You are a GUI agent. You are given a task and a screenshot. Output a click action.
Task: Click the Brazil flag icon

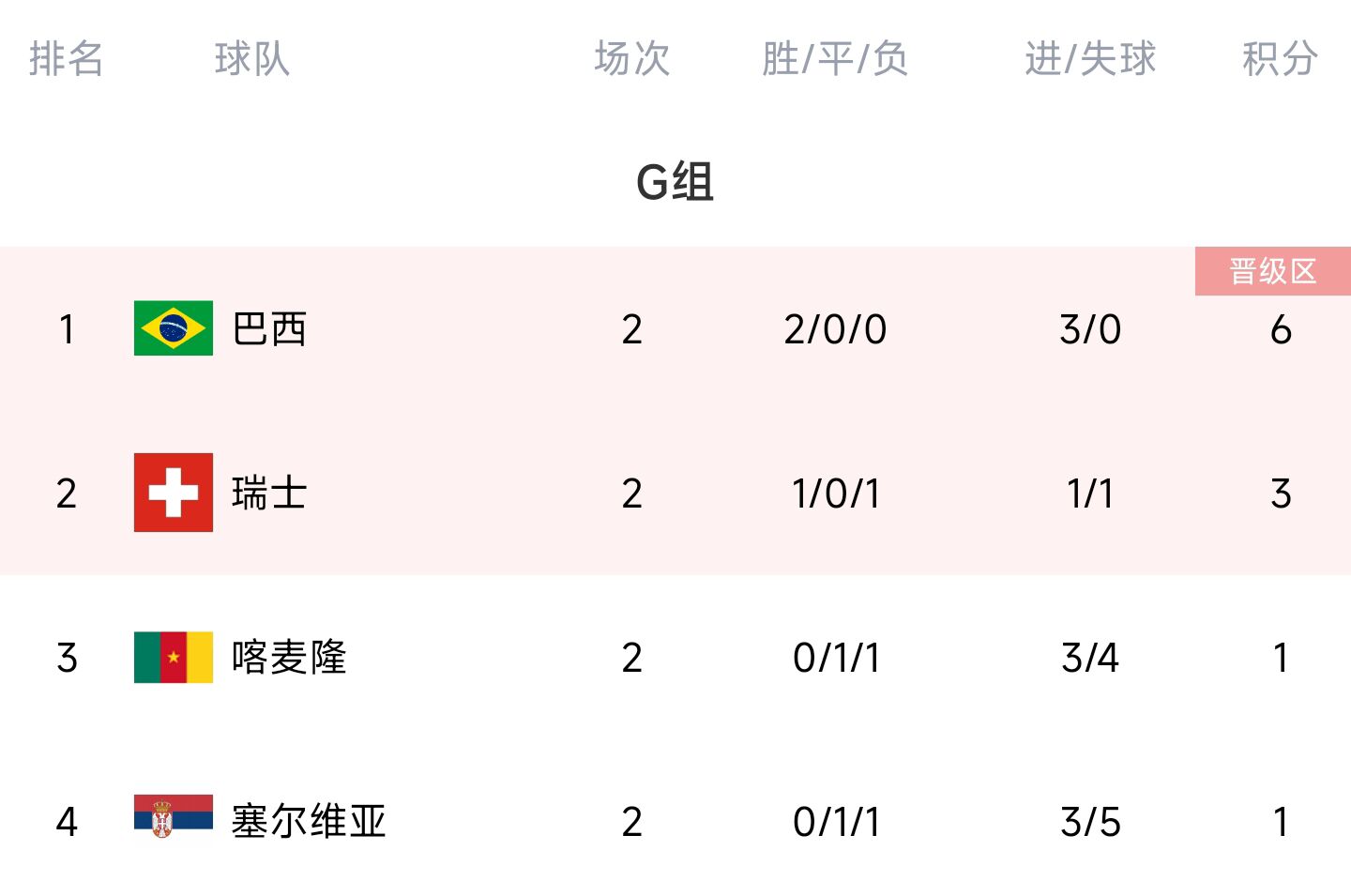[174, 328]
